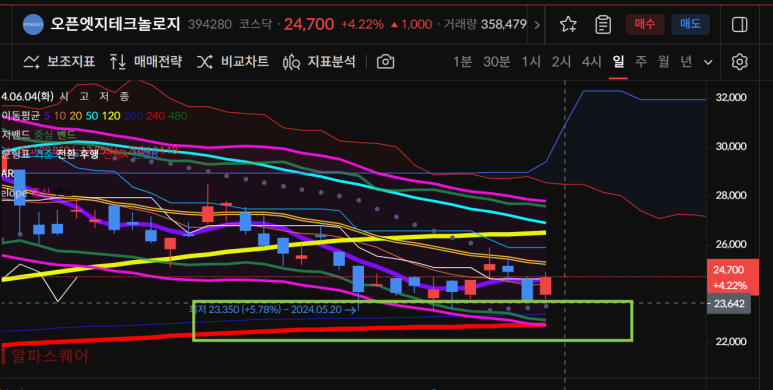Add the stock to favorites via the star icon
Screen dimensions: 773x390
tap(568, 24)
